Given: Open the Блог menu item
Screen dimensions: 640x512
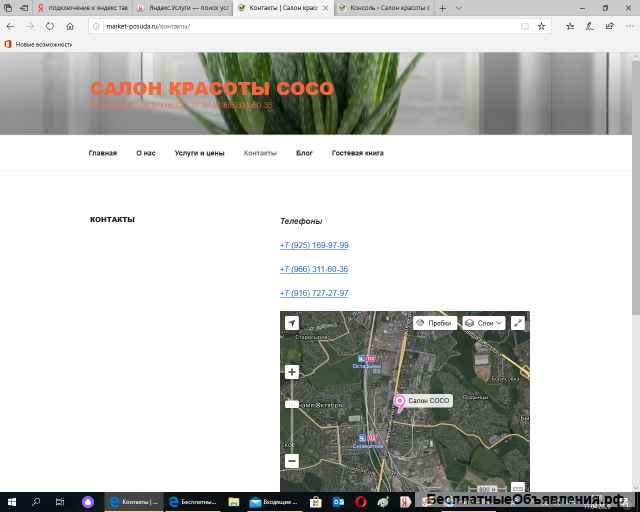Looking at the screenshot, I should [304, 153].
